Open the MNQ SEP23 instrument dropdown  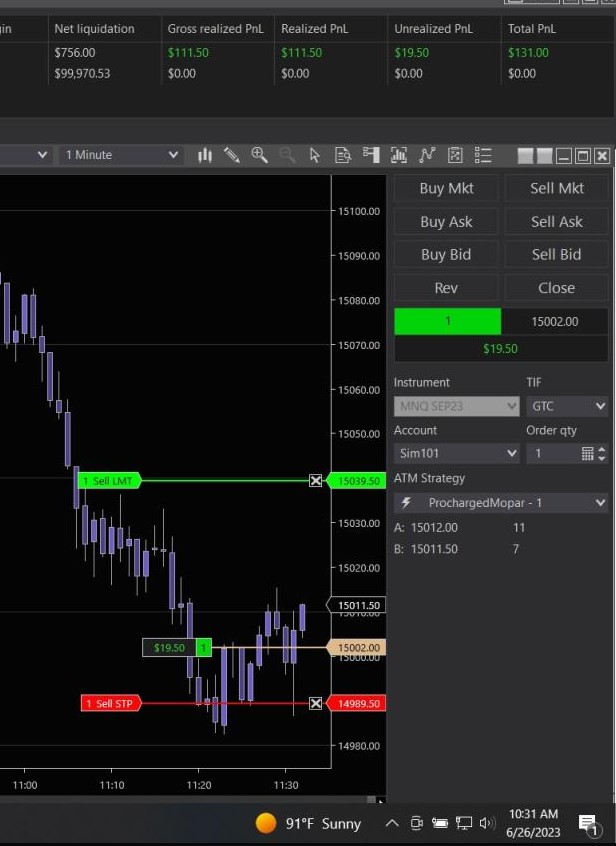pos(457,406)
